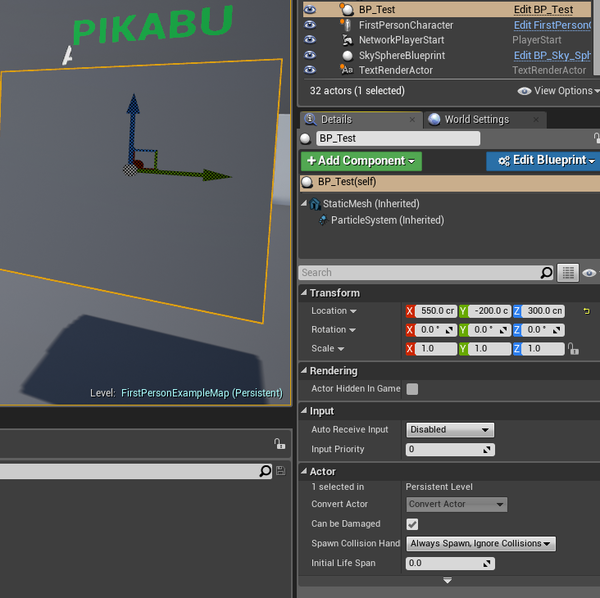Open details view options eye icon

coord(589,272)
